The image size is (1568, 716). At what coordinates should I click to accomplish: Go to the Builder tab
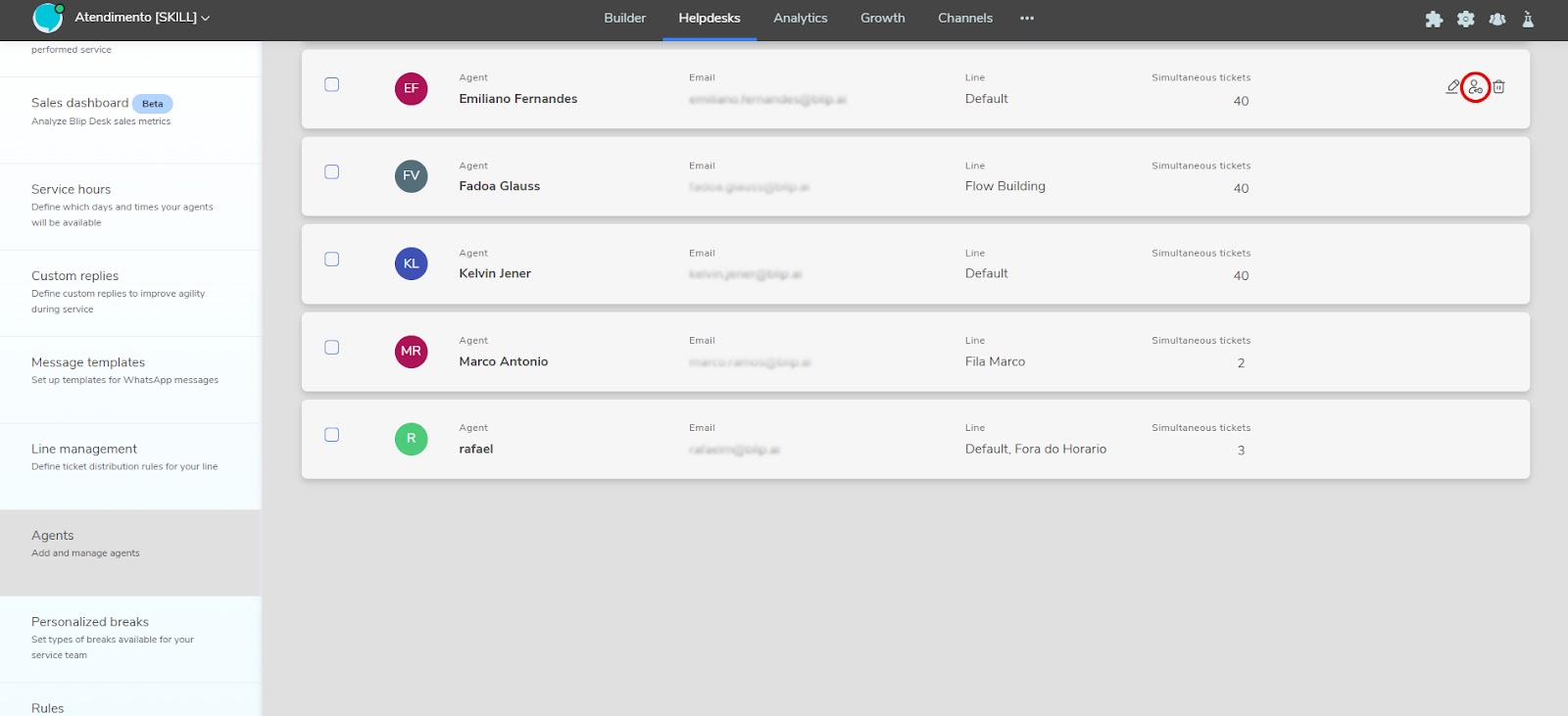click(x=624, y=18)
